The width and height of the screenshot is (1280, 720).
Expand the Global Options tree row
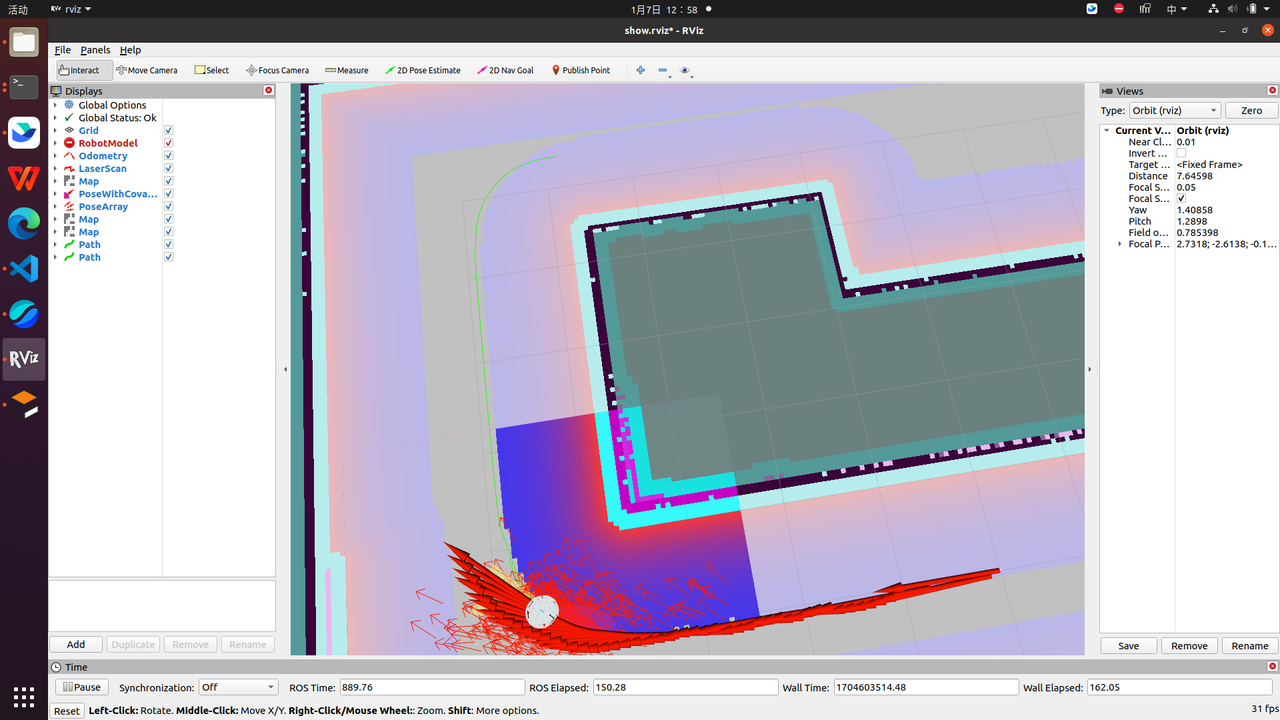click(55, 105)
